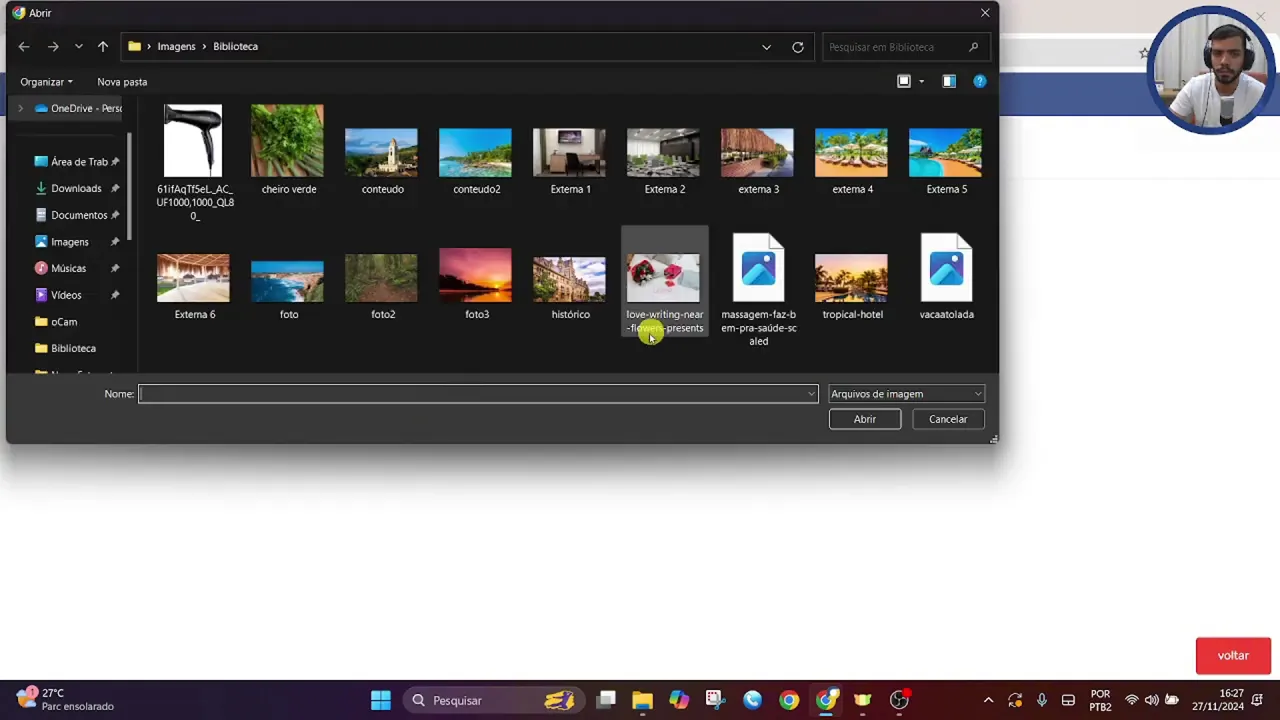The image size is (1280, 720).
Task: Open Downloads in the sidebar
Action: tap(76, 188)
